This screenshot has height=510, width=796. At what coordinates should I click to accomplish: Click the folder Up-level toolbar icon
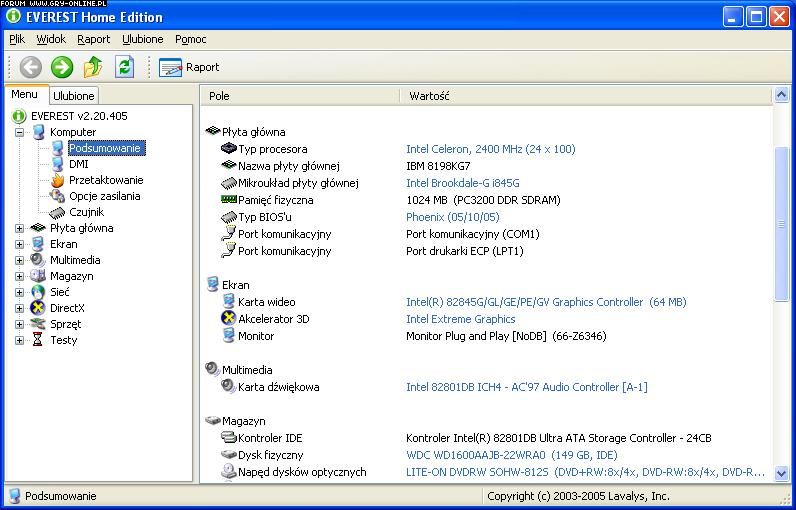93,67
